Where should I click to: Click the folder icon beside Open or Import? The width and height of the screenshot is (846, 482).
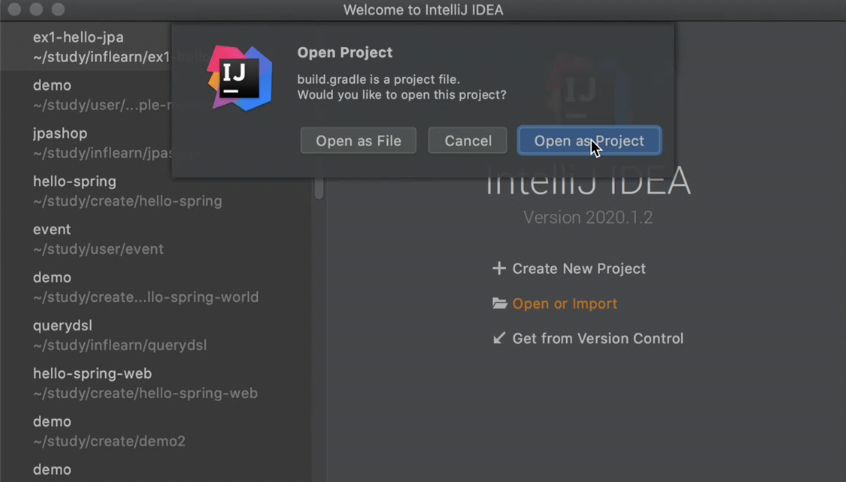[500, 303]
